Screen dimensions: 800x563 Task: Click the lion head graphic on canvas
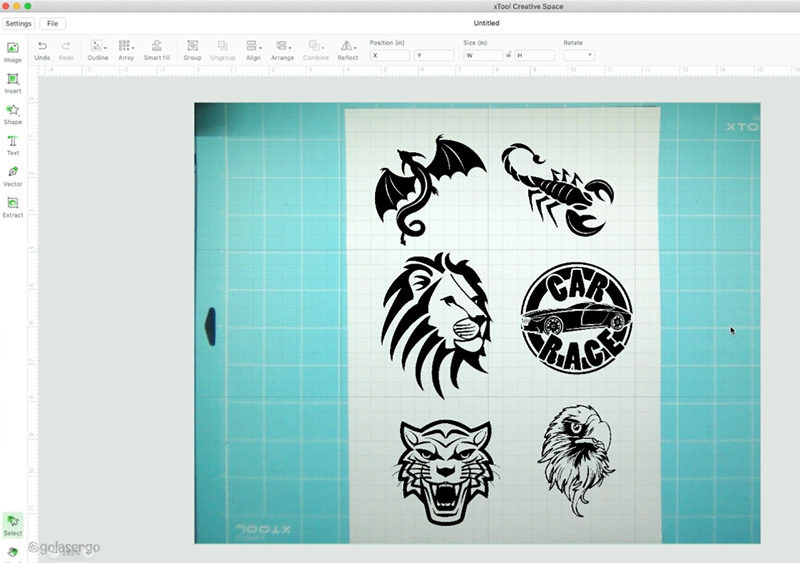pos(436,312)
